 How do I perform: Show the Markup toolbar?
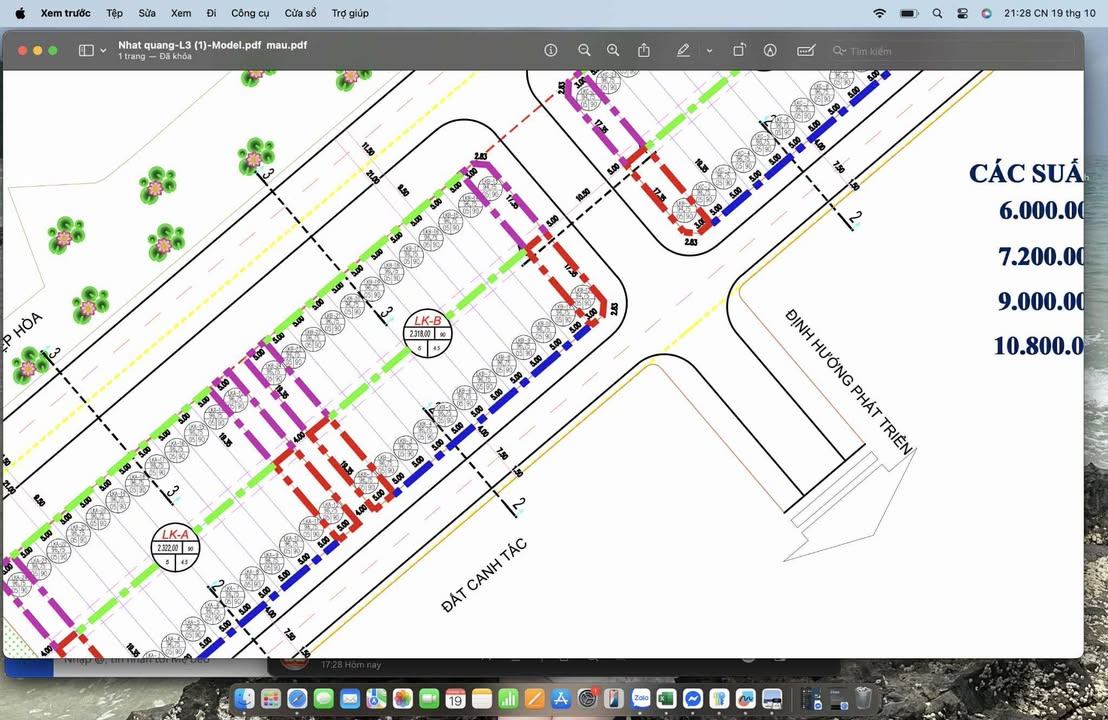770,50
